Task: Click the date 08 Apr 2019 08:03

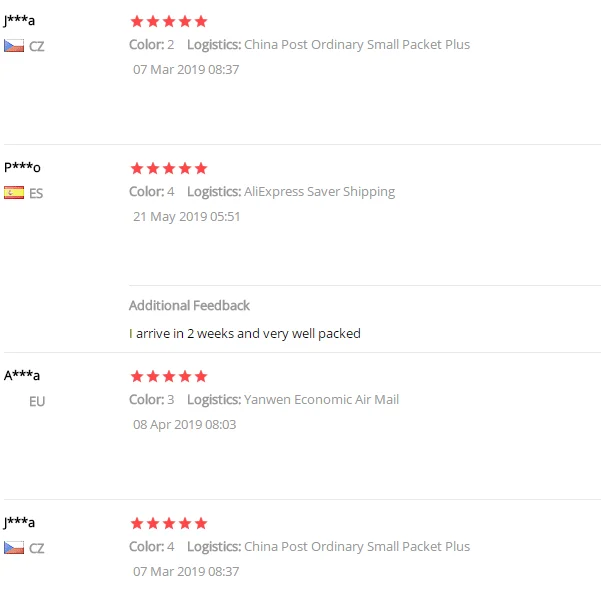Action: click(185, 425)
